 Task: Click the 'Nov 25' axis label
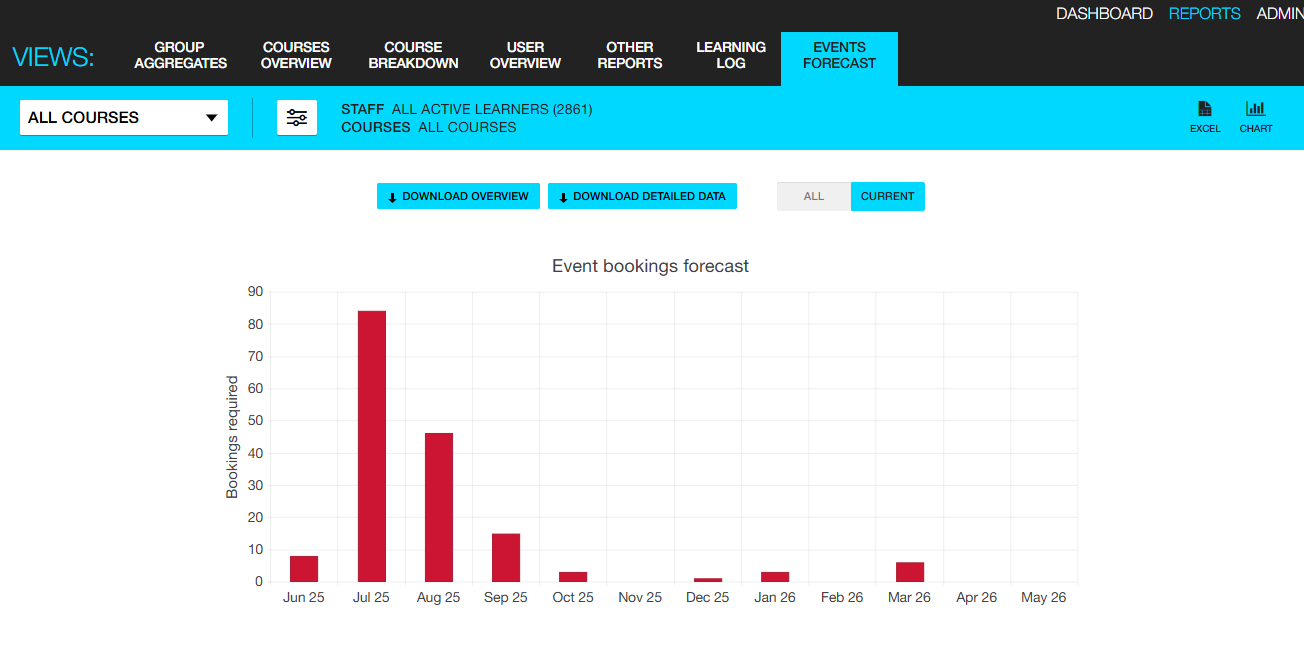tap(640, 597)
